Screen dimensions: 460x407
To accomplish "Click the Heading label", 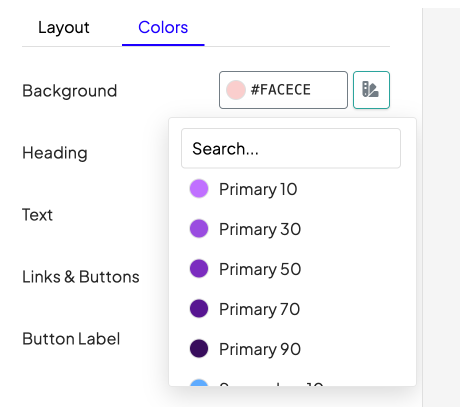I will [55, 153].
